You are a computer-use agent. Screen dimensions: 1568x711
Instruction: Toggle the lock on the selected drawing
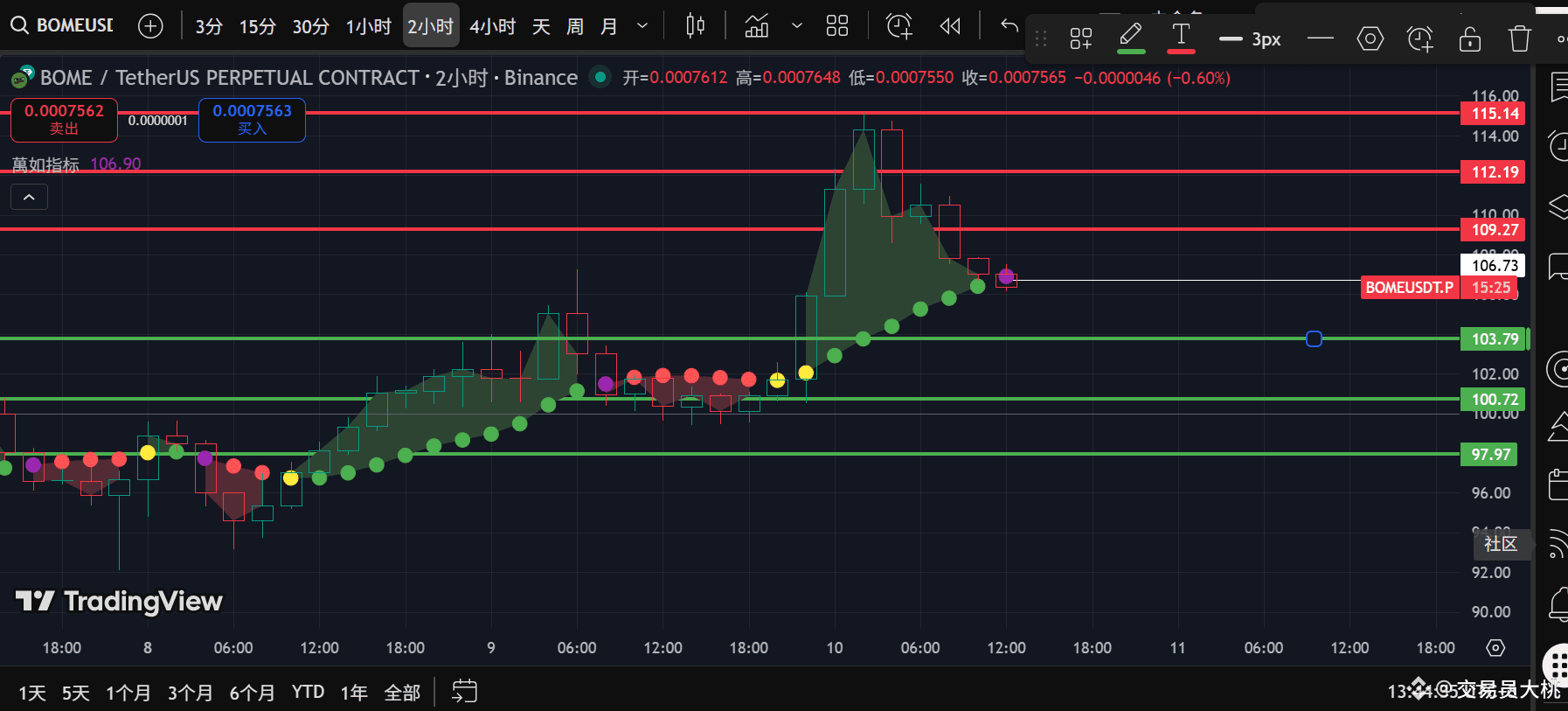pos(1470,38)
